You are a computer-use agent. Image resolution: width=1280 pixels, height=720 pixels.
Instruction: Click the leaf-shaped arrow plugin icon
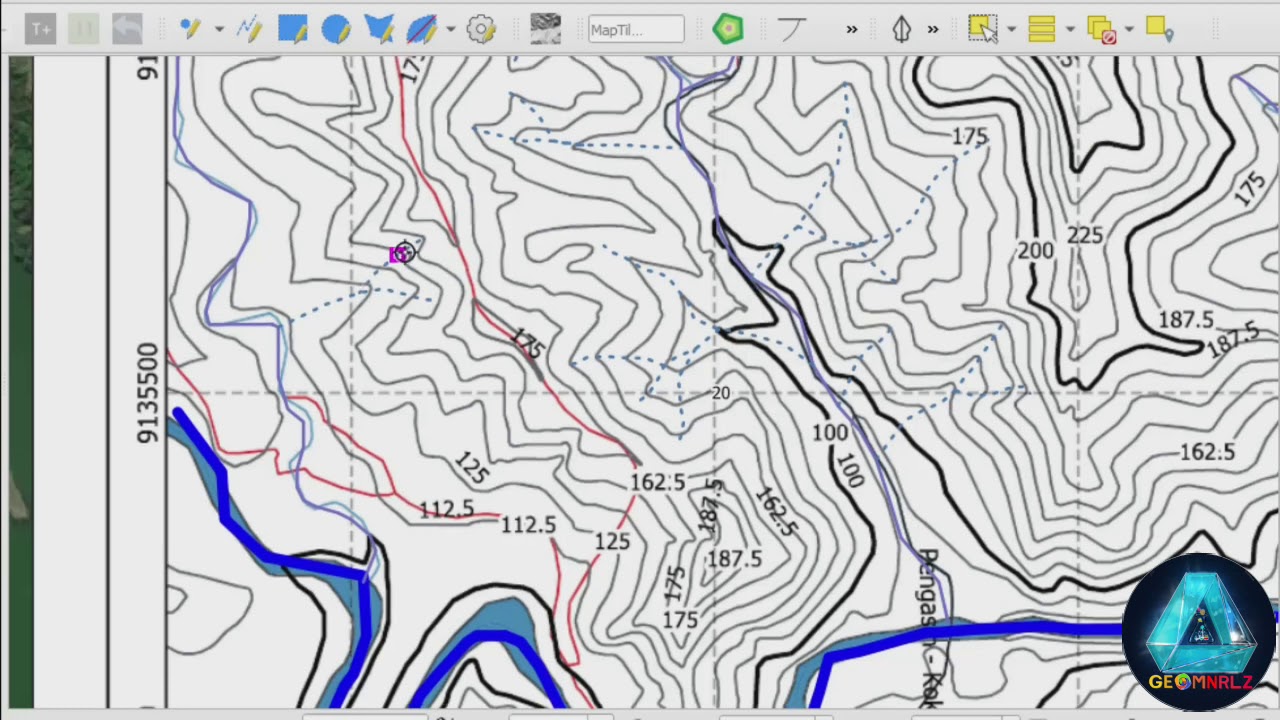click(901, 30)
